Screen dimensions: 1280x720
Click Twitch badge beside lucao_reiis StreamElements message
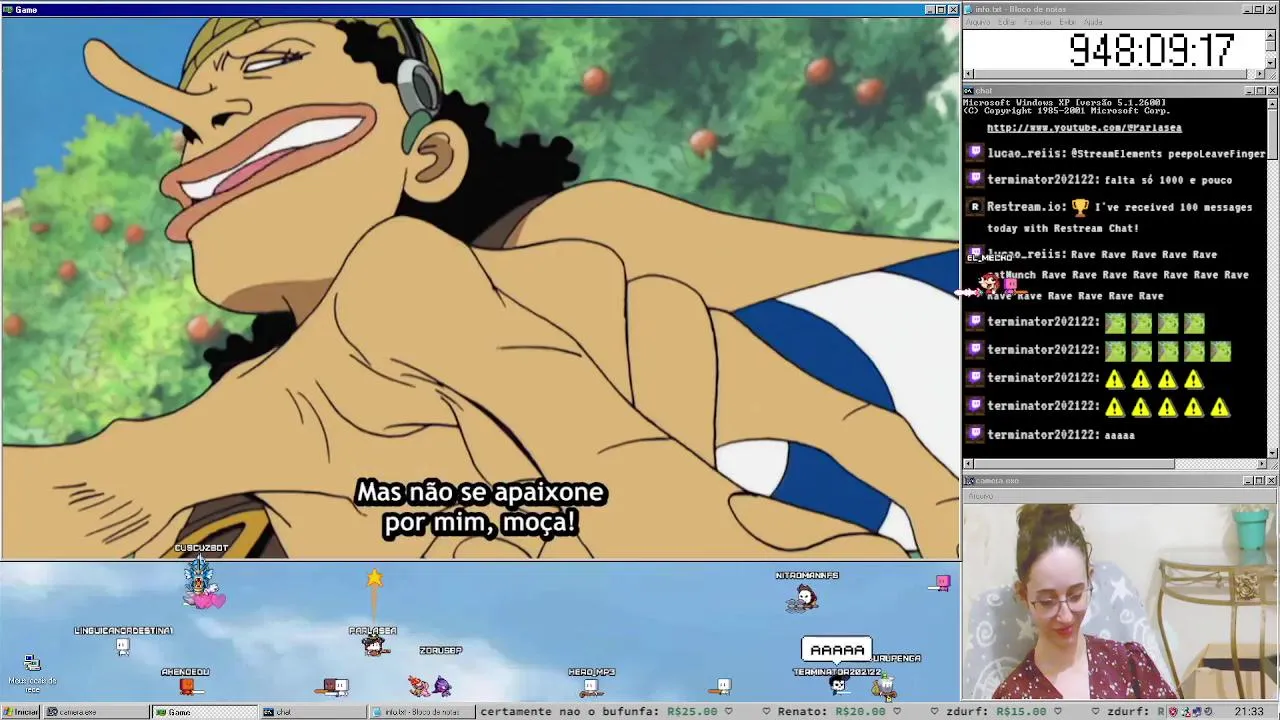coord(976,152)
